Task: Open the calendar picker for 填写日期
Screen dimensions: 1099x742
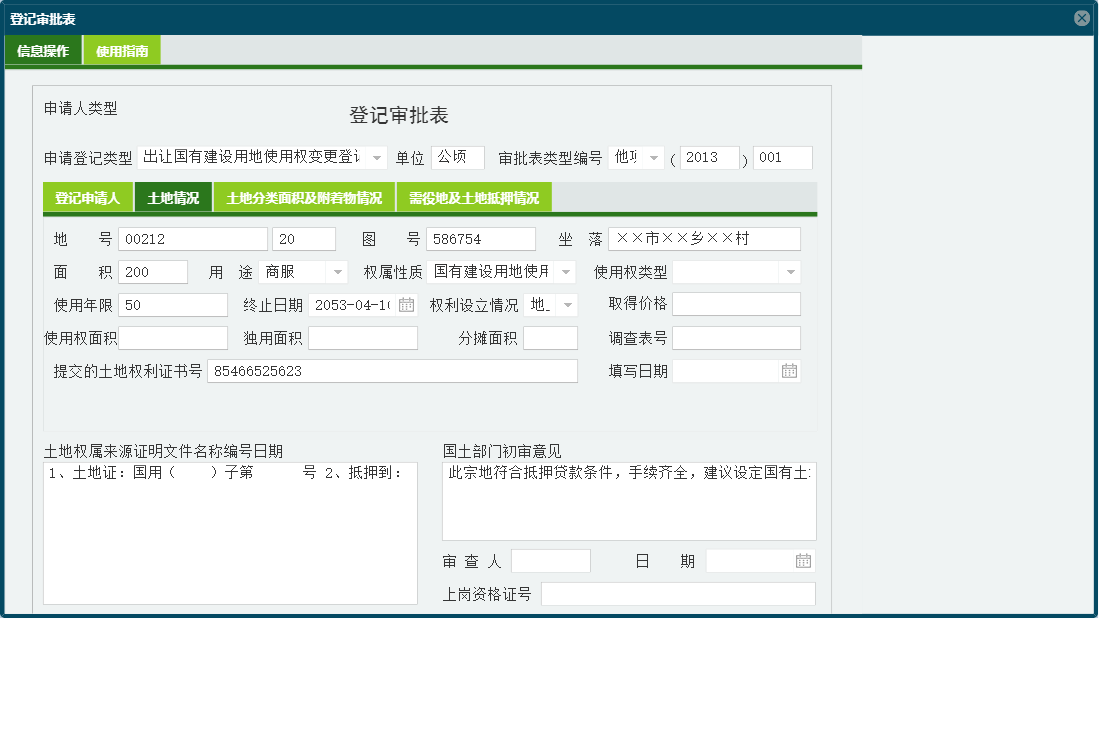Action: click(x=791, y=370)
